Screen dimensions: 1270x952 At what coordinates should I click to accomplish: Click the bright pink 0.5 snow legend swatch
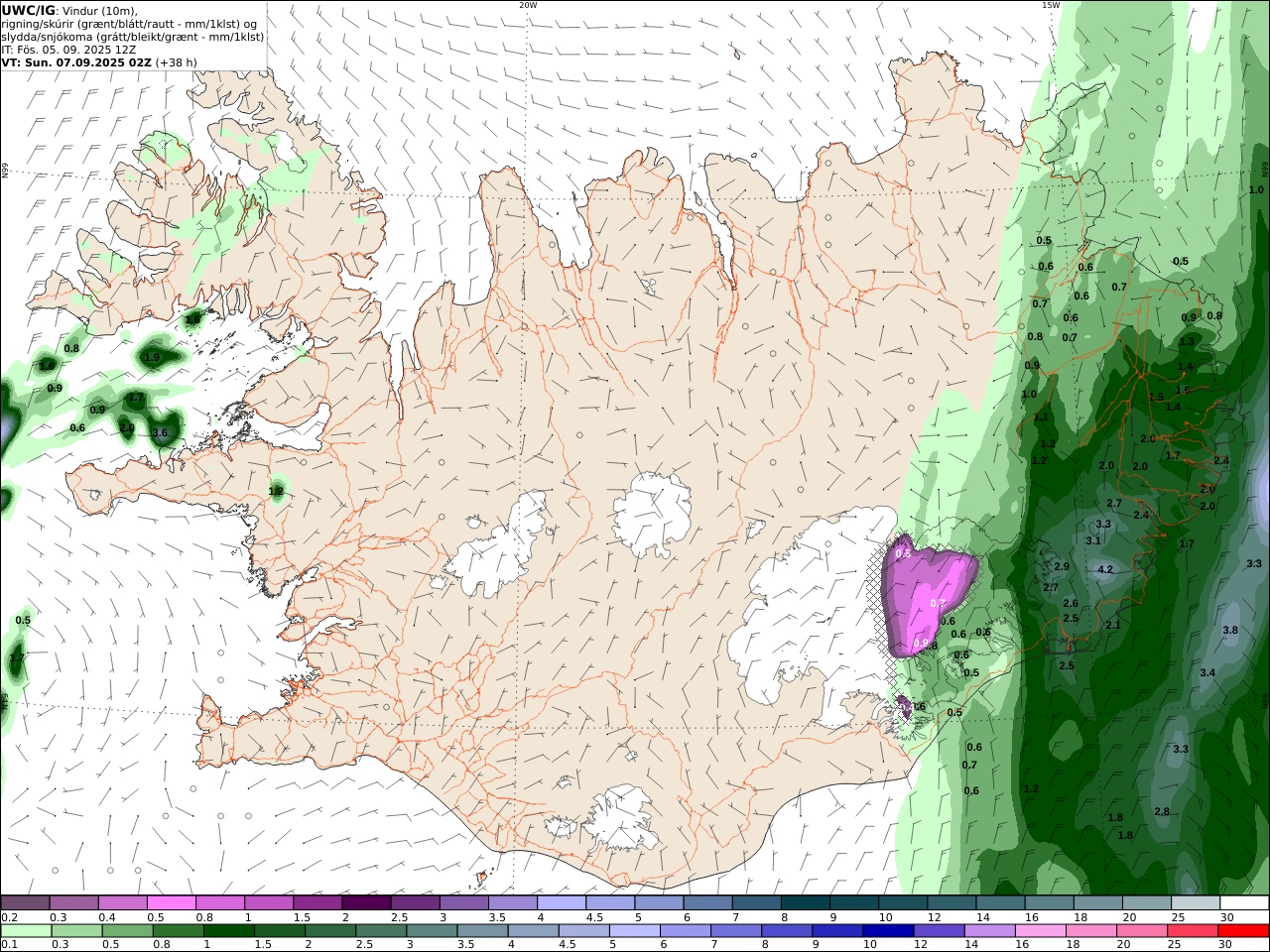(x=171, y=903)
